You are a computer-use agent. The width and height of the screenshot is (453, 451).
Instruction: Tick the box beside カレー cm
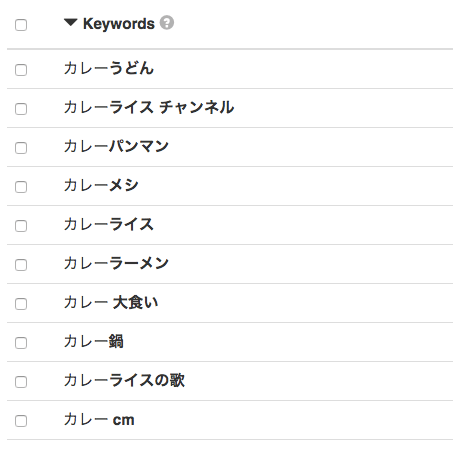(21, 421)
